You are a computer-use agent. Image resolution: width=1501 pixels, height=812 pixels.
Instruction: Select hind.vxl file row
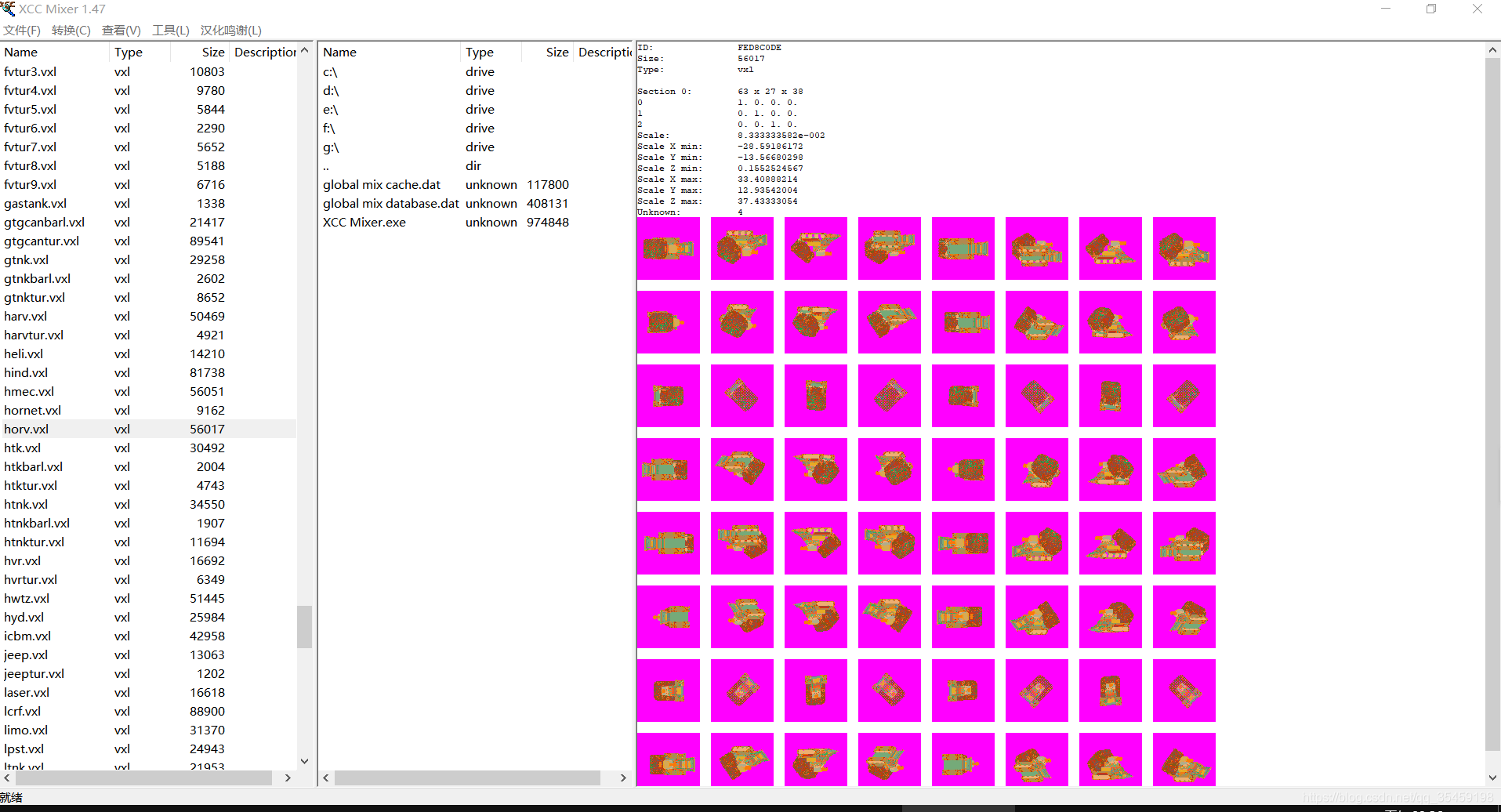pyautogui.click(x=149, y=373)
